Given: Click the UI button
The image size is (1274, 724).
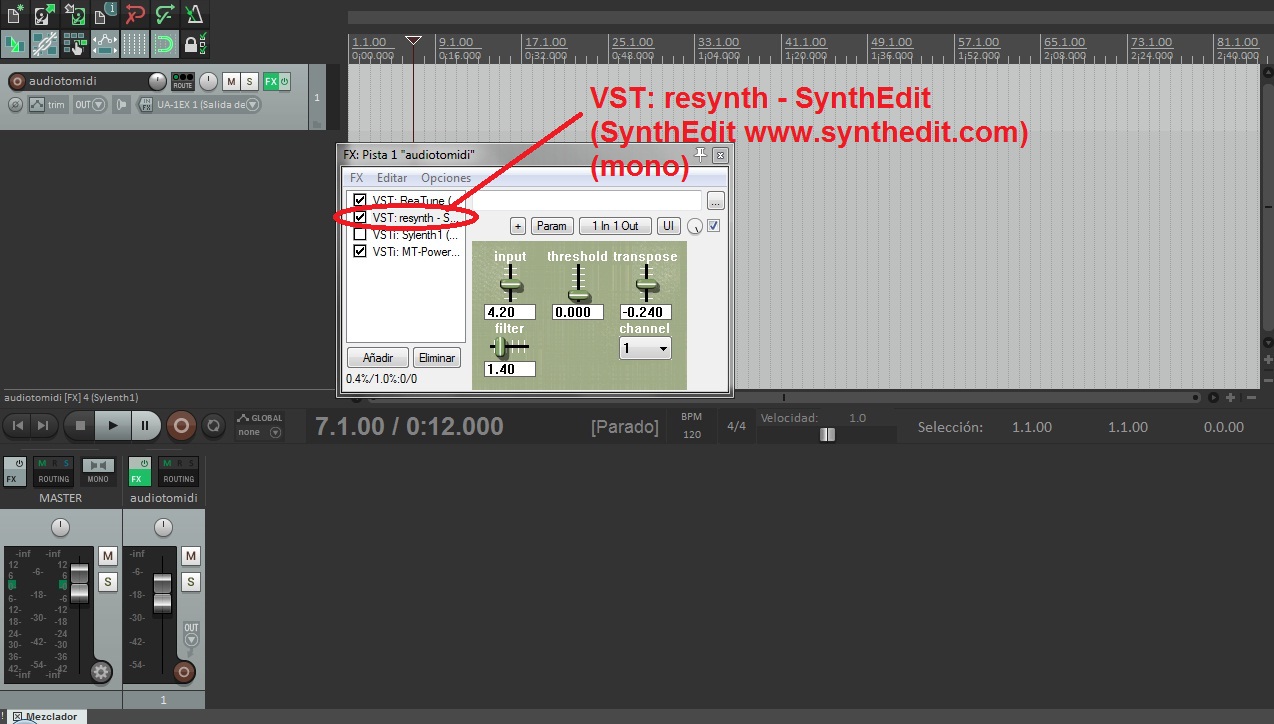Looking at the screenshot, I should 668,226.
